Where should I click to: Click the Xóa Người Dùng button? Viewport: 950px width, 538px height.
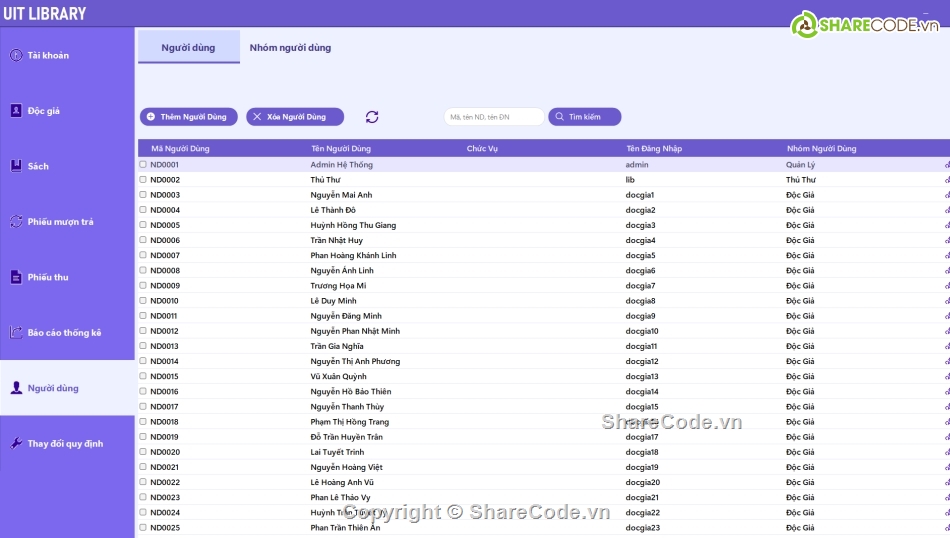295,117
